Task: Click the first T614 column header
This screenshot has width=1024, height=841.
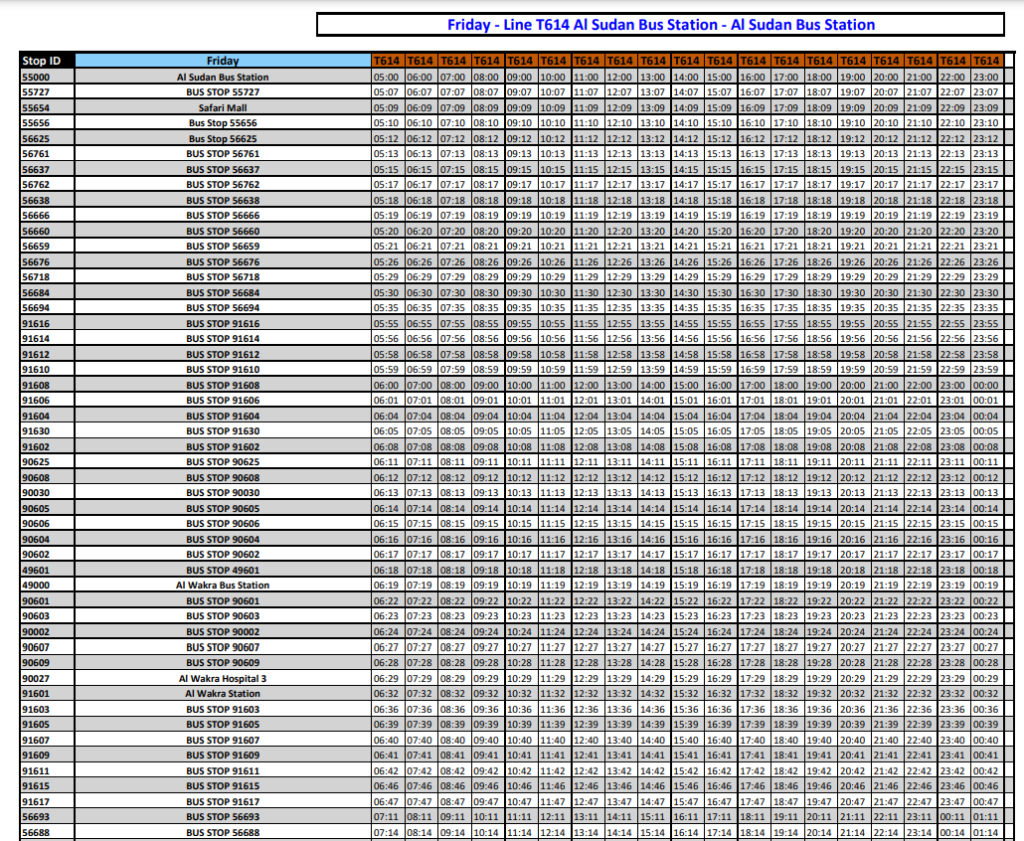Action: (x=388, y=61)
